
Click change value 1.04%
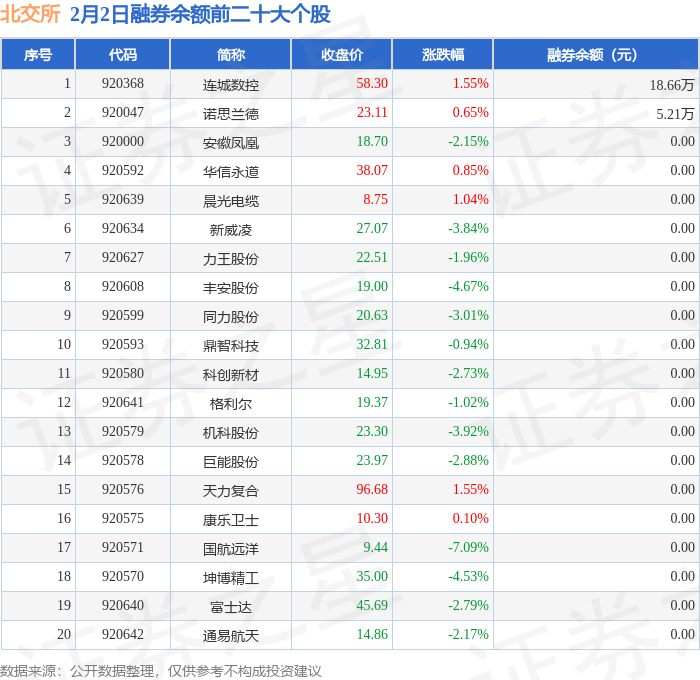click(471, 200)
